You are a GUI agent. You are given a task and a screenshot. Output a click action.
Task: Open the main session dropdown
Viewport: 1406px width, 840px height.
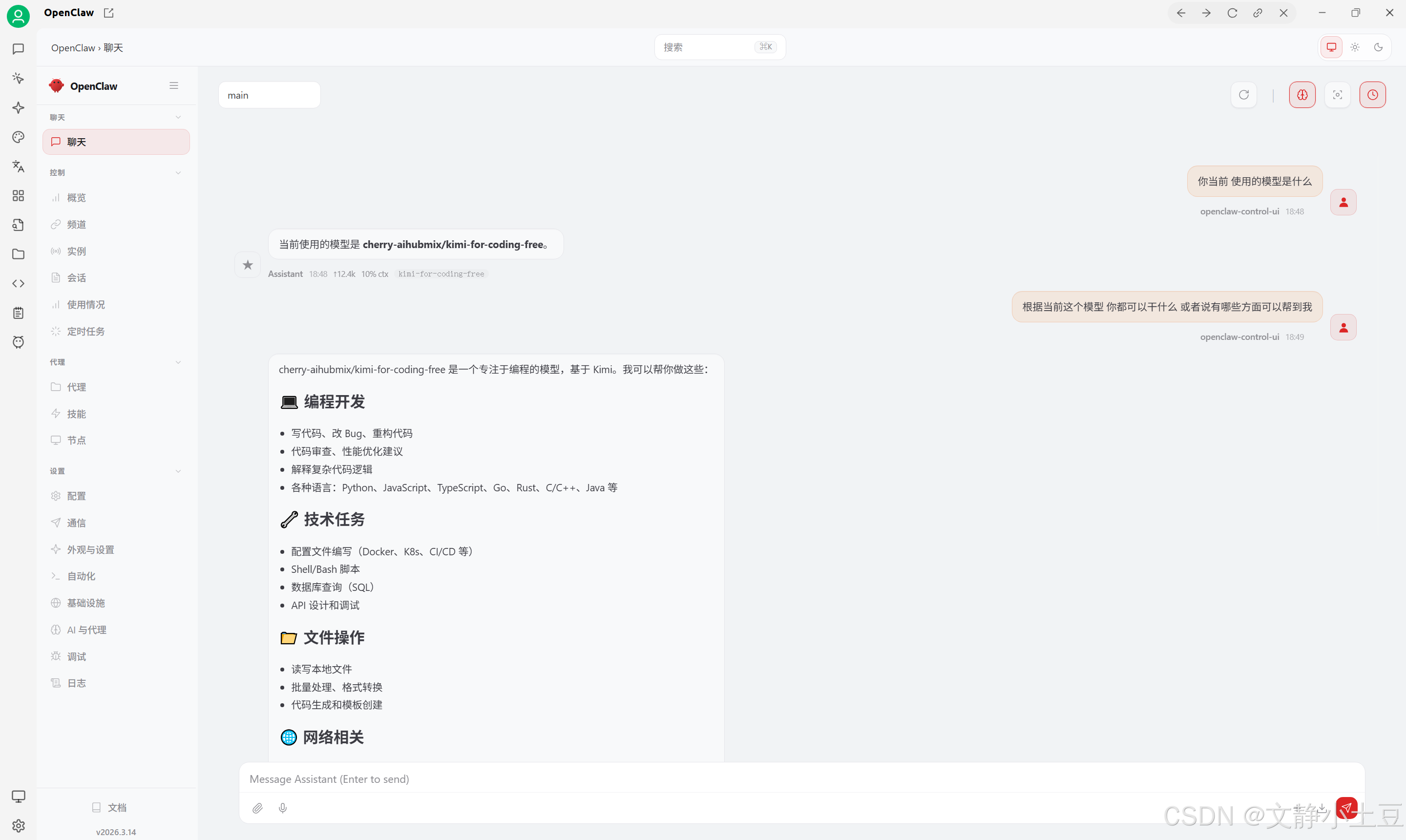[270, 95]
